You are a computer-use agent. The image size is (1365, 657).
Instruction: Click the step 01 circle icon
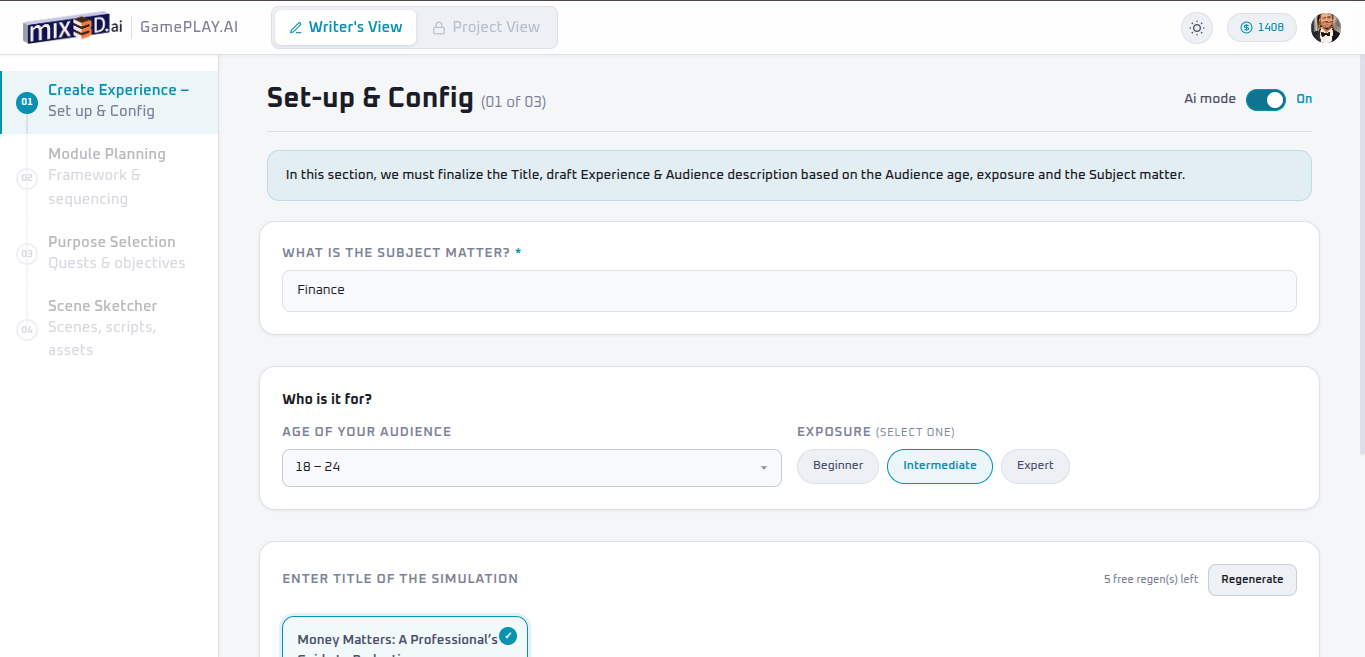[27, 101]
